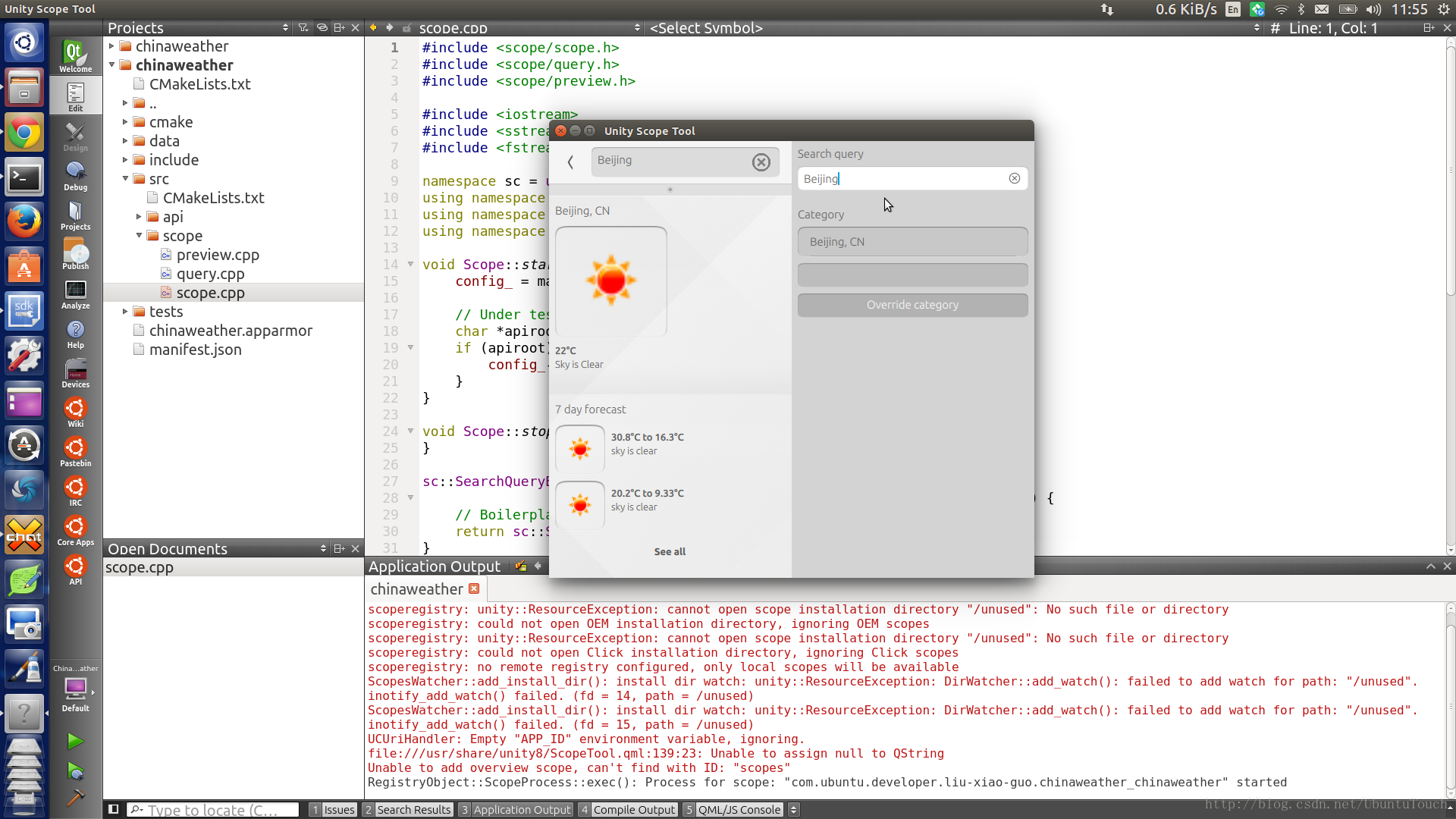This screenshot has height=819, width=1456.
Task: Collapse the scope folder
Action: (139, 236)
